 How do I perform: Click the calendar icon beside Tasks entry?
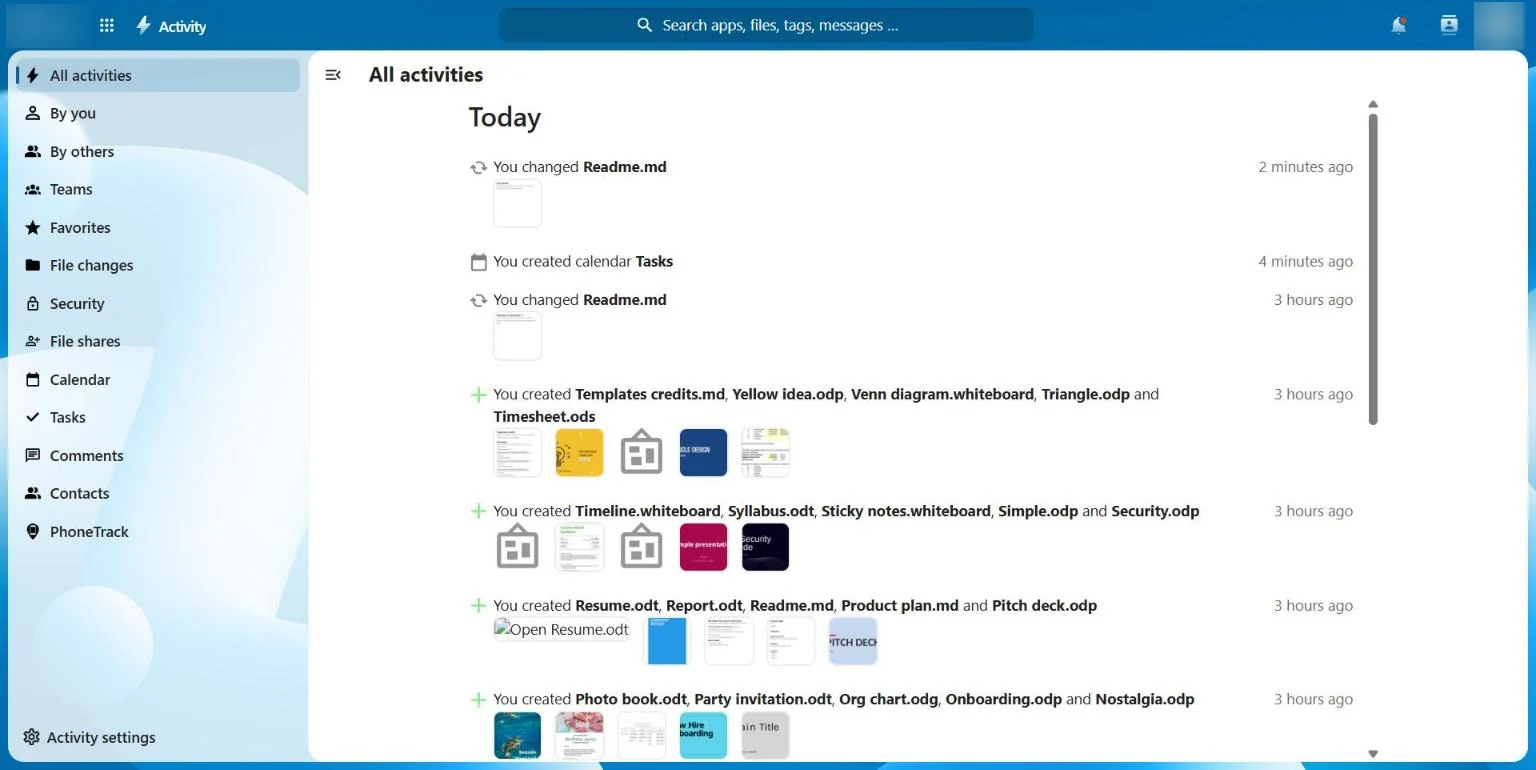pos(479,262)
